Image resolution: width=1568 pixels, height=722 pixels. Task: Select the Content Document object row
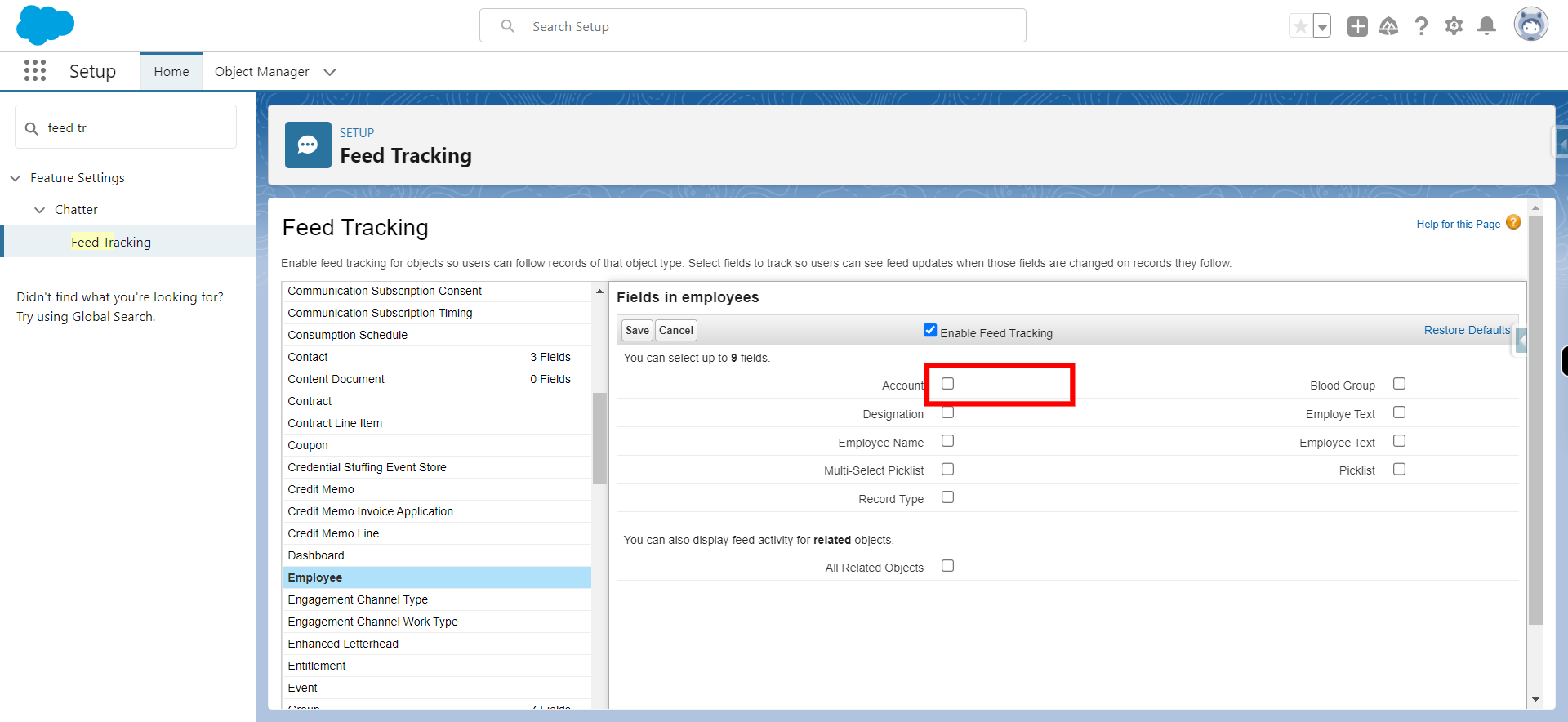click(437, 379)
